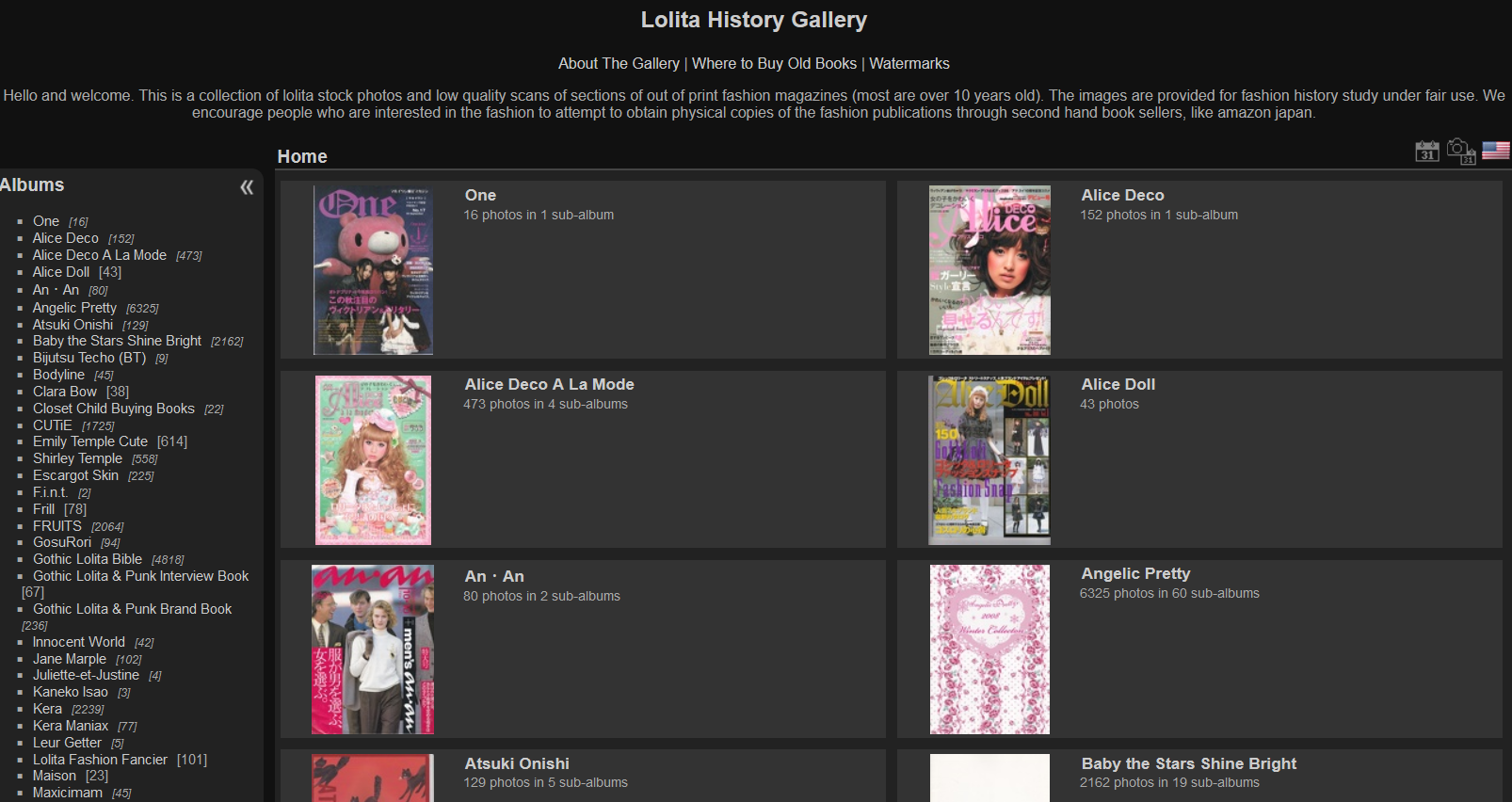The width and height of the screenshot is (1512, 802).
Task: Select FRUiTS in the Albums sidebar
Action: 57,526
